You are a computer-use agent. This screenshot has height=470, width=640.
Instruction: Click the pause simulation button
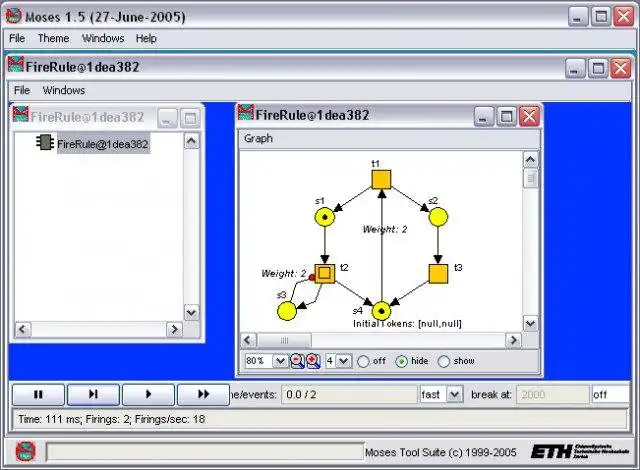(x=38, y=395)
